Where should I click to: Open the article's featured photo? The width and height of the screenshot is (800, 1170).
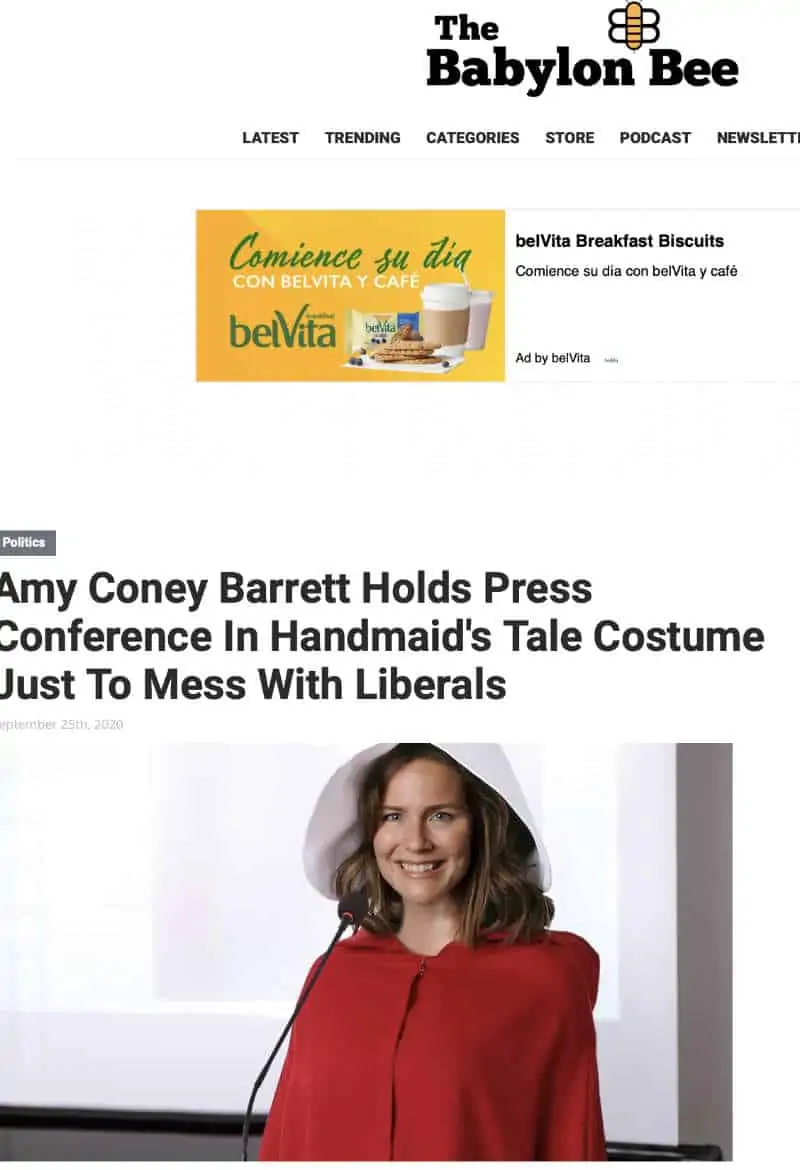[366, 952]
